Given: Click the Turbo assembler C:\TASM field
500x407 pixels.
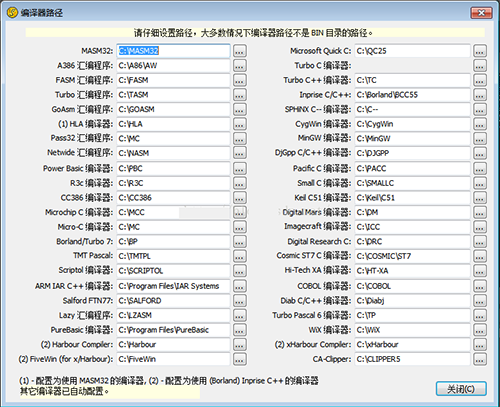Looking at the screenshot, I should coord(173,95).
